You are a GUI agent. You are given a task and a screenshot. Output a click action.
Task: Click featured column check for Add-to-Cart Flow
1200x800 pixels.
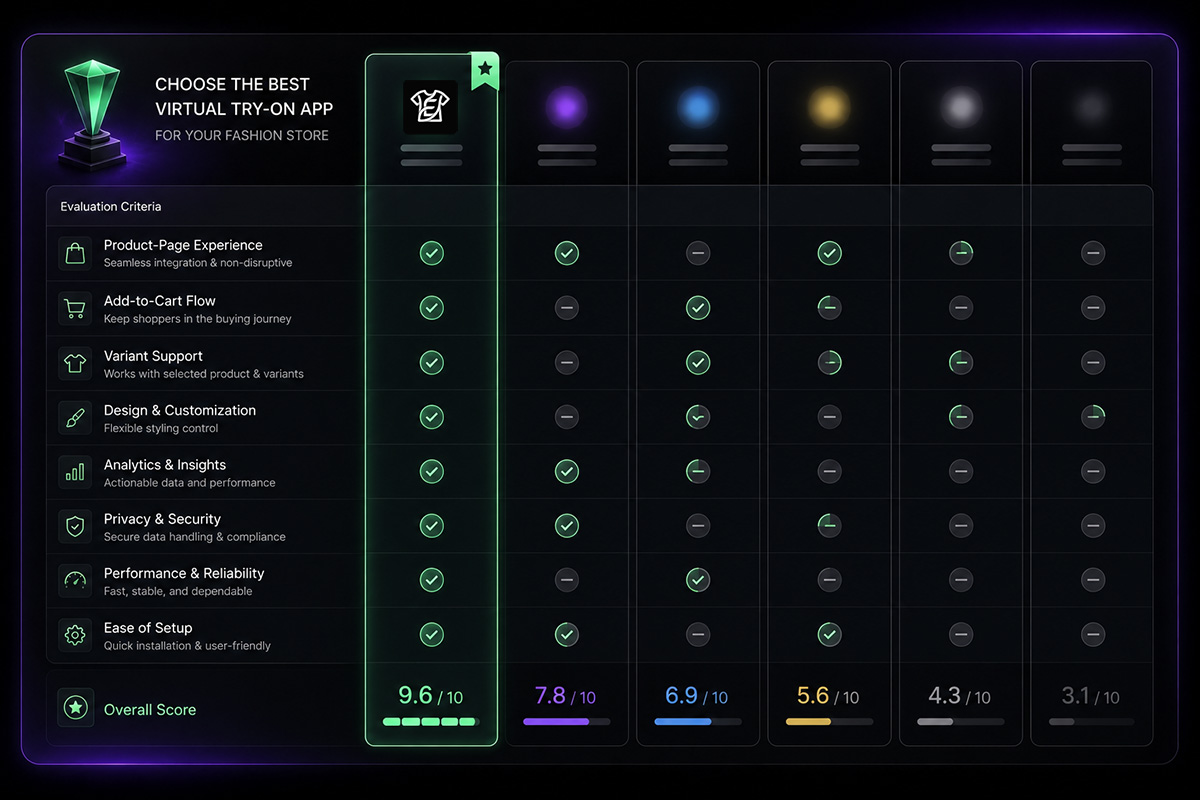point(431,308)
